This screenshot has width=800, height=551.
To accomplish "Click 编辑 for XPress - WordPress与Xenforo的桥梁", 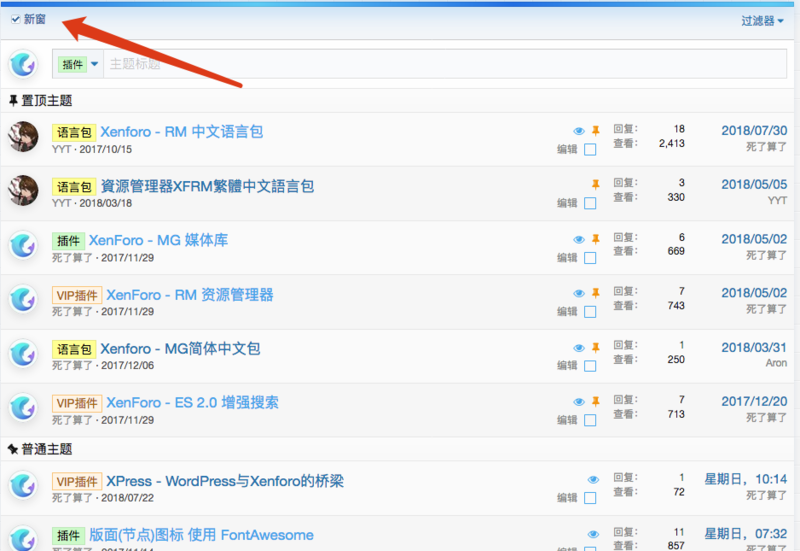I will point(567,498).
